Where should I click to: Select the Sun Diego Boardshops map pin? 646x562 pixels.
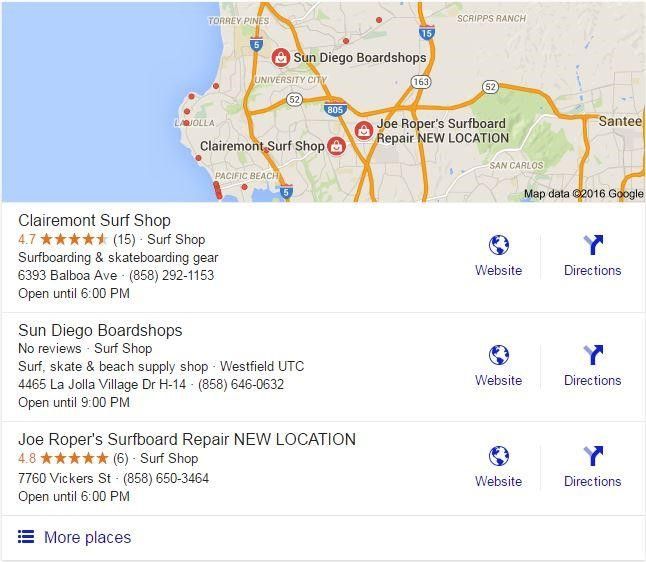point(281,58)
